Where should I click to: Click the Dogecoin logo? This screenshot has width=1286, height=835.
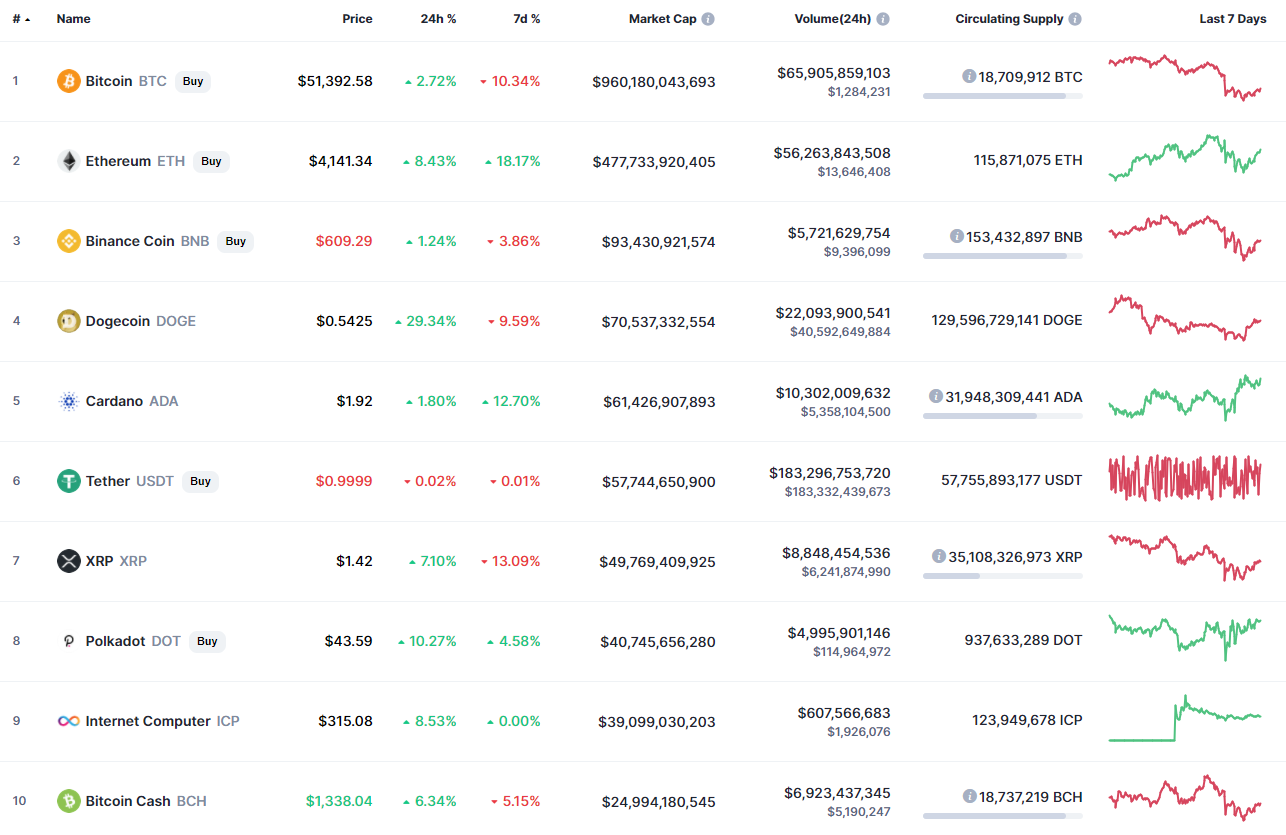68,321
